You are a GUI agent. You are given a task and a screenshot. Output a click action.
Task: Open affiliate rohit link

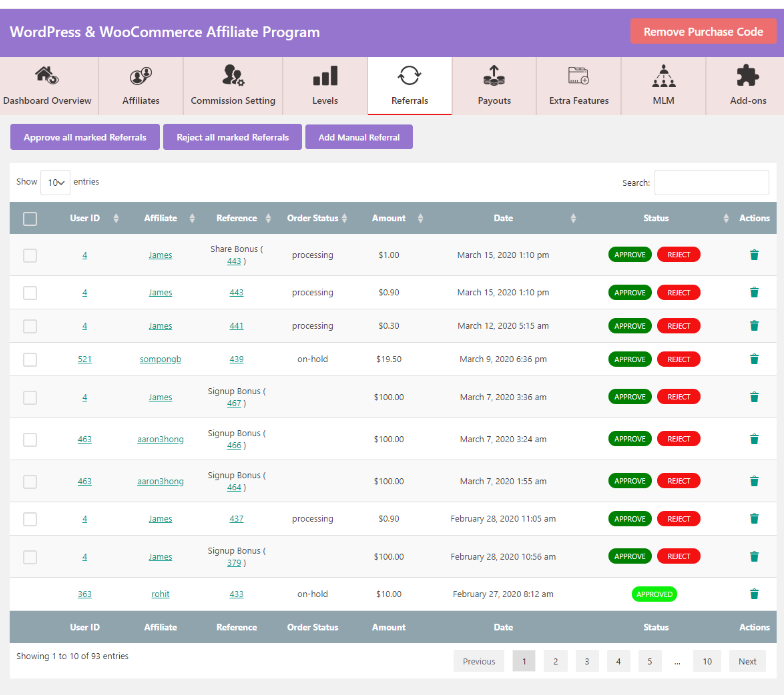click(x=160, y=594)
